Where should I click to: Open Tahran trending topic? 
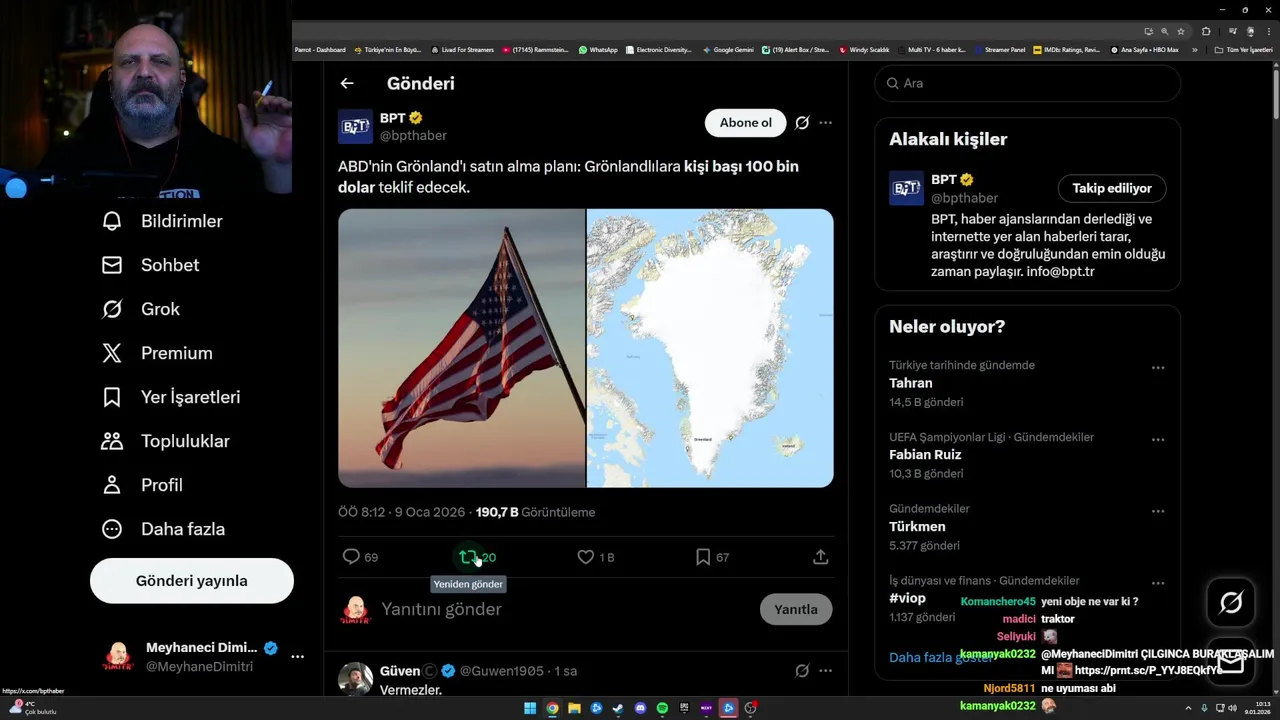[x=911, y=383]
